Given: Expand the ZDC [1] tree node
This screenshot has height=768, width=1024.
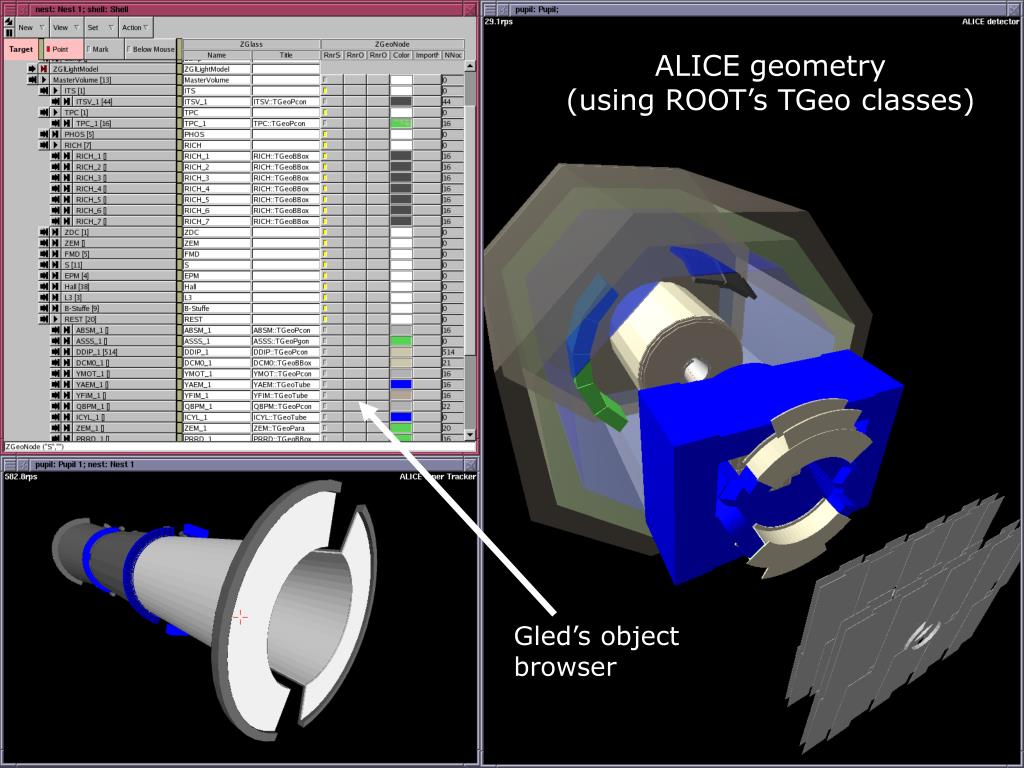Looking at the screenshot, I should click(x=56, y=232).
